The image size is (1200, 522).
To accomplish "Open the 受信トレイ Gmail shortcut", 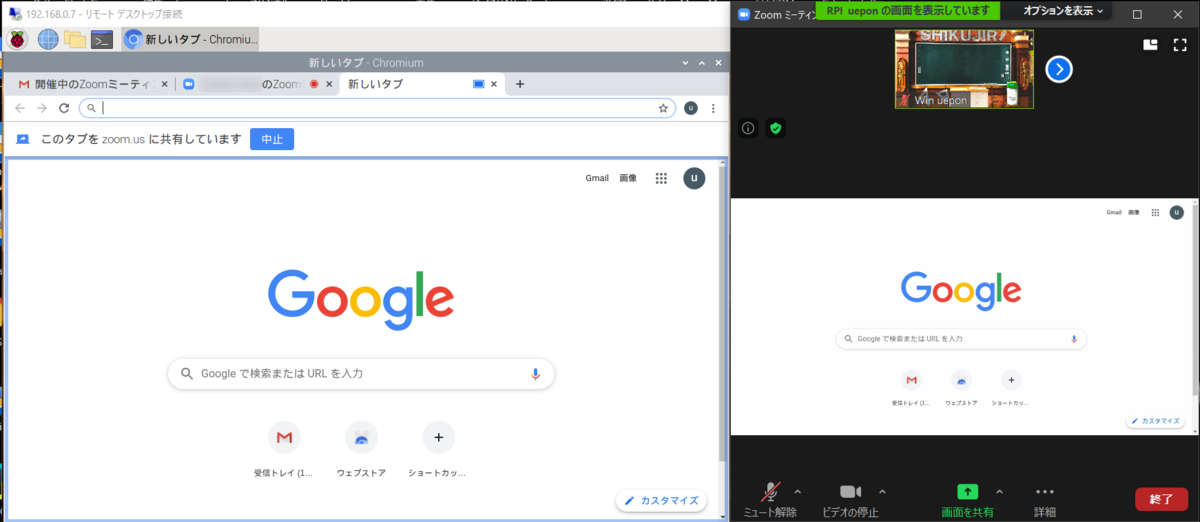I will pyautogui.click(x=285, y=448).
